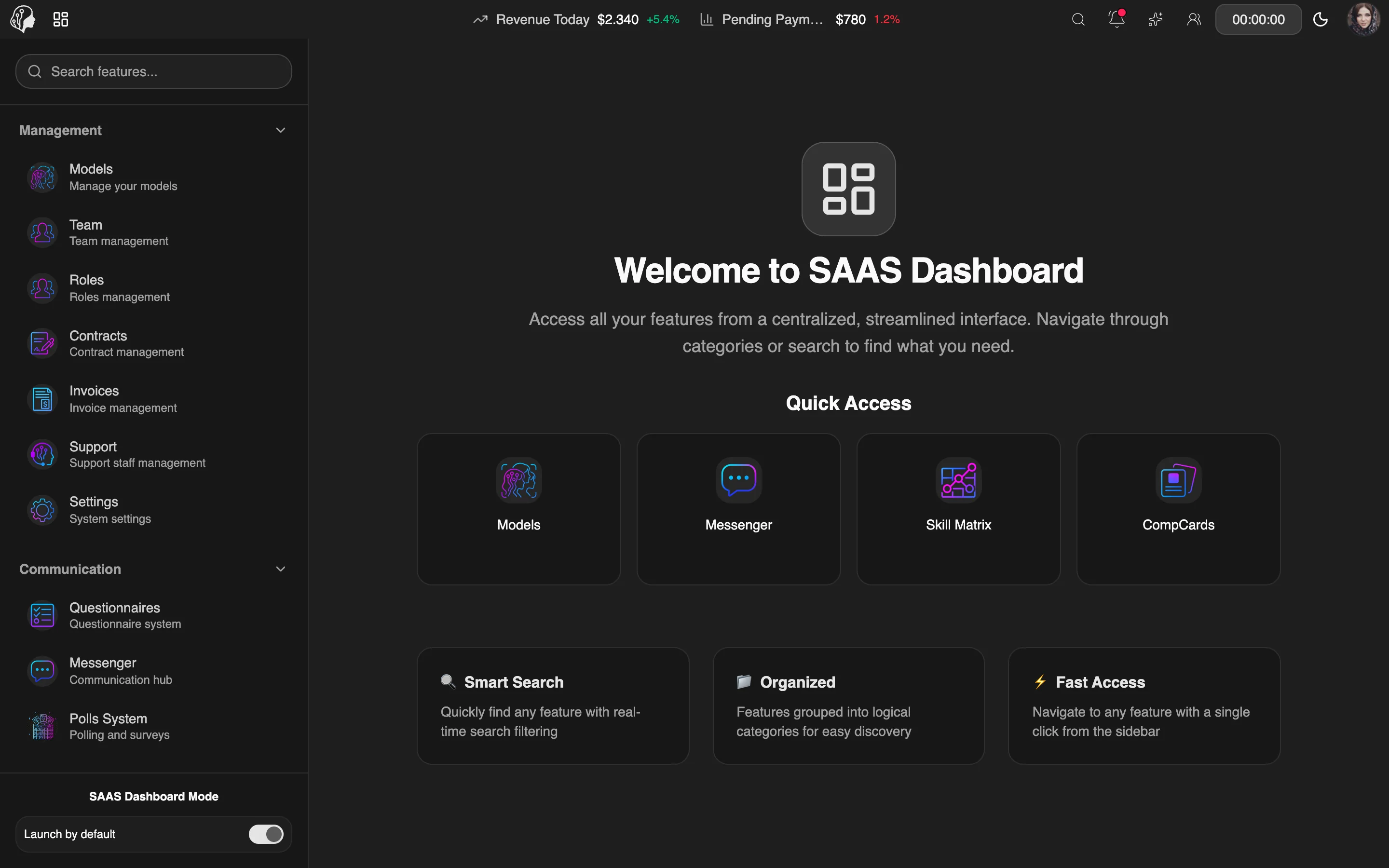Click the Skill Matrix Quick Access card
Screen dimensions: 1389x868
click(958, 509)
